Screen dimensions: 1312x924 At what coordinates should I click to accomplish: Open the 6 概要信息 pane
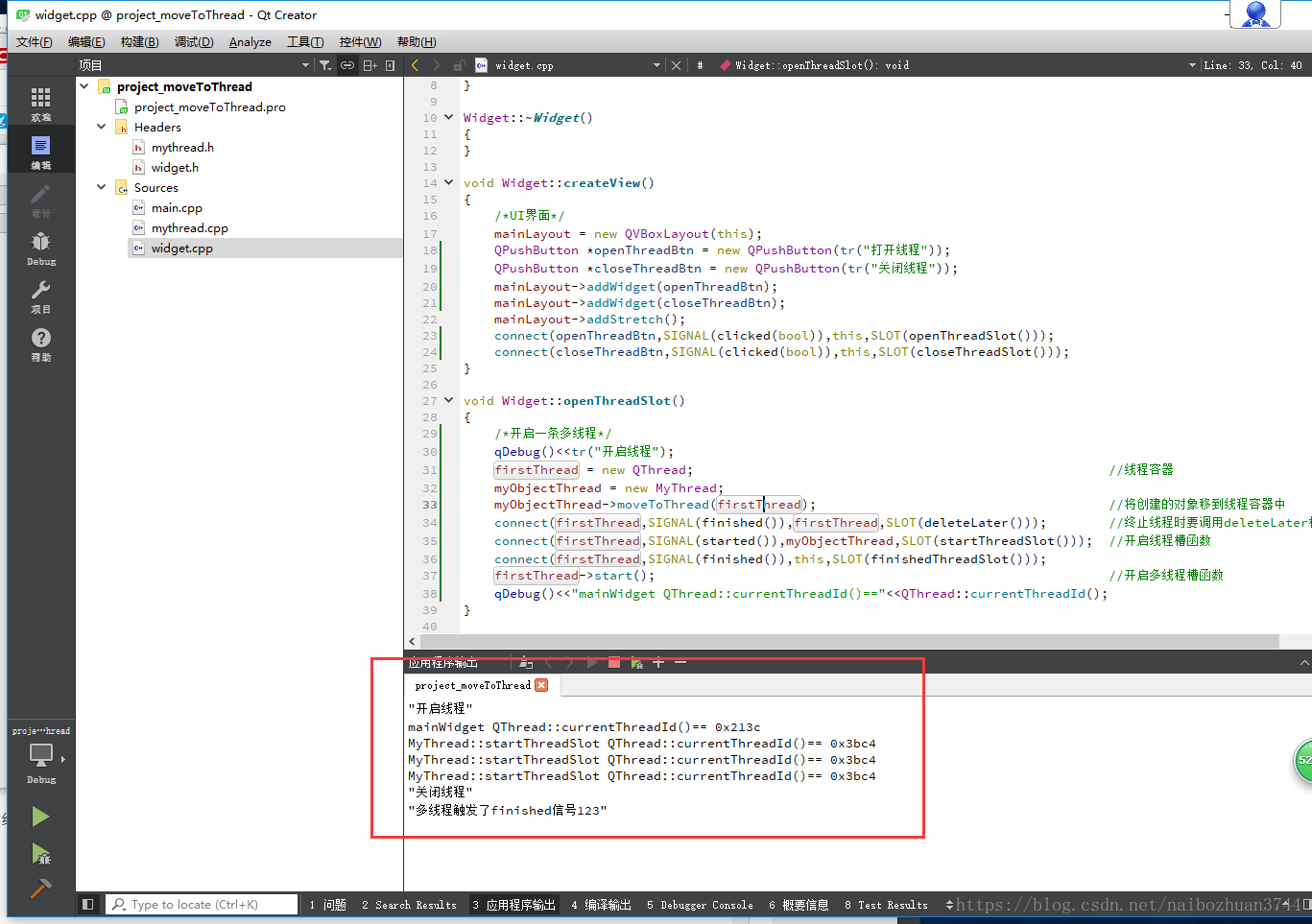pyautogui.click(x=799, y=904)
